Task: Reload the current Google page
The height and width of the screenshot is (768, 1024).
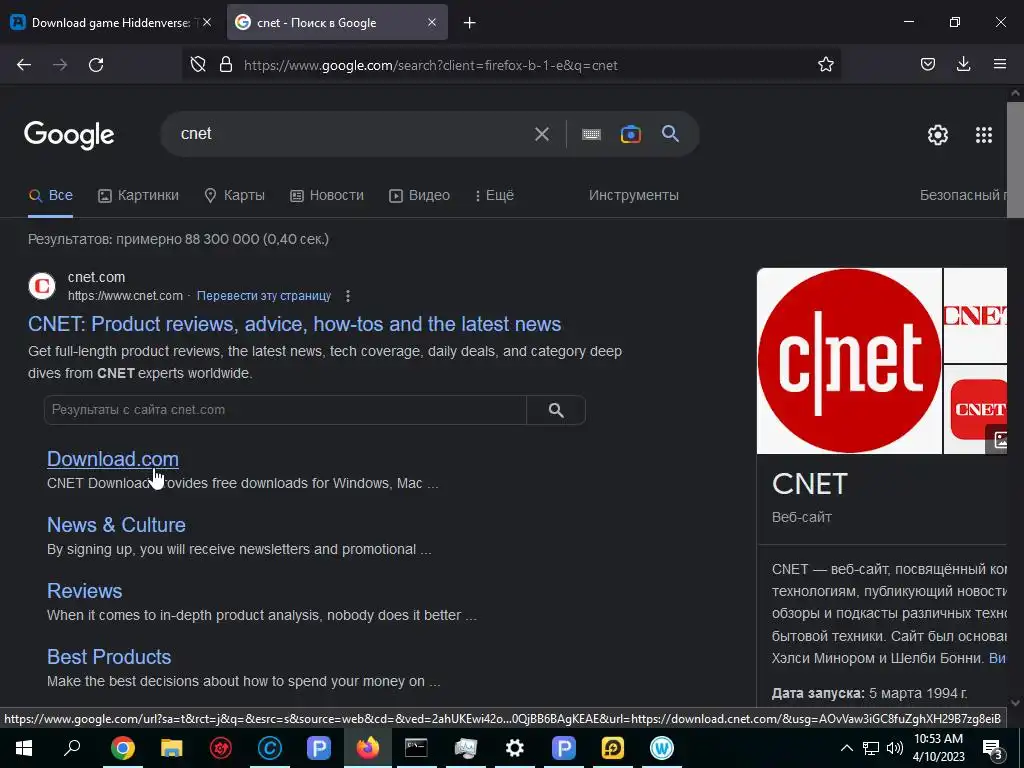Action: 96,65
